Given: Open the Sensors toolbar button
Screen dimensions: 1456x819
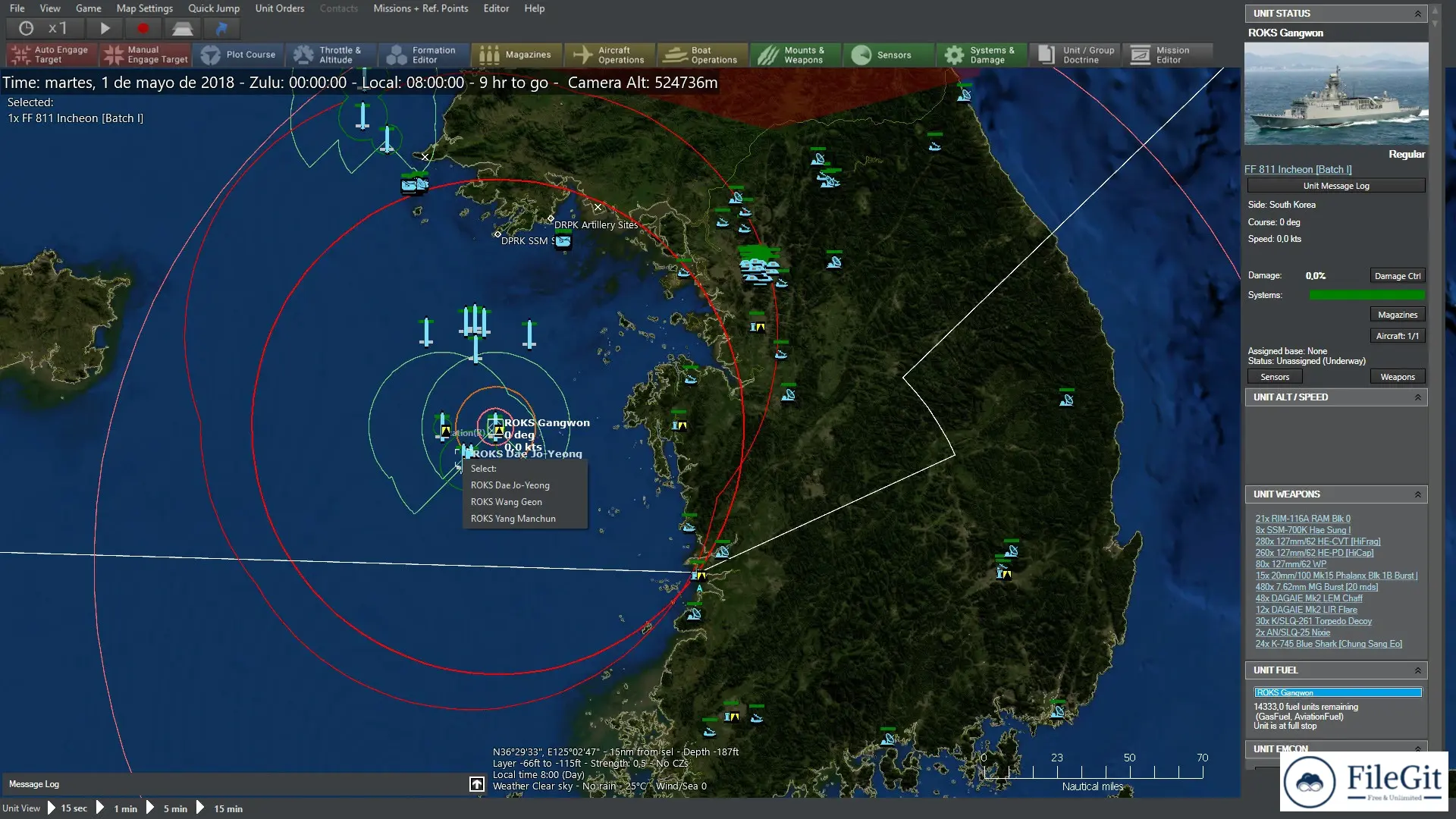Looking at the screenshot, I should point(887,55).
